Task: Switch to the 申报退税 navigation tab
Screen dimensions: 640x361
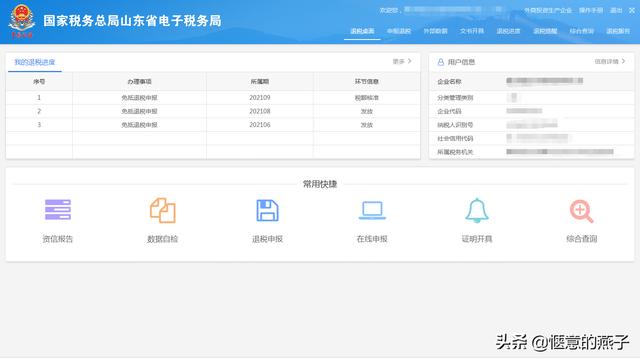Action: click(398, 31)
